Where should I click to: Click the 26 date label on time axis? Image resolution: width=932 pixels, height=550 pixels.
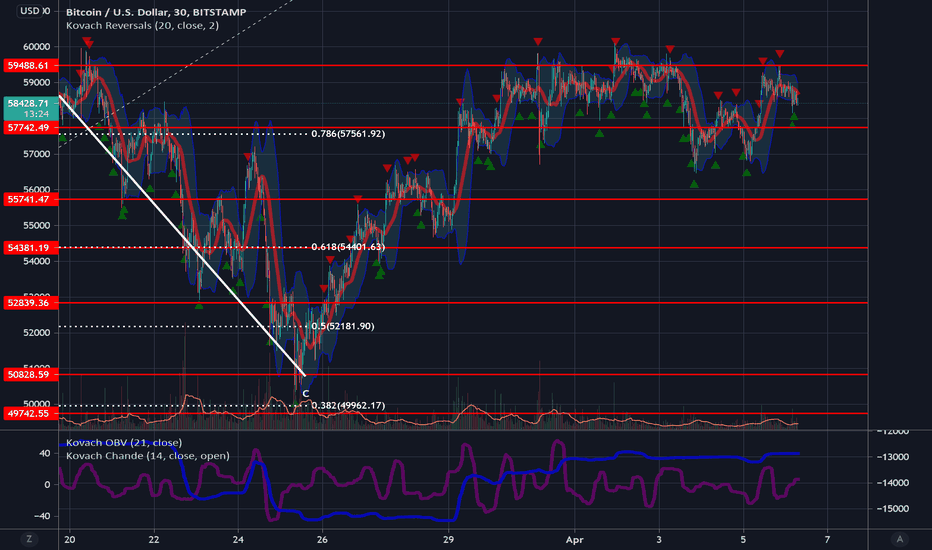(x=322, y=540)
